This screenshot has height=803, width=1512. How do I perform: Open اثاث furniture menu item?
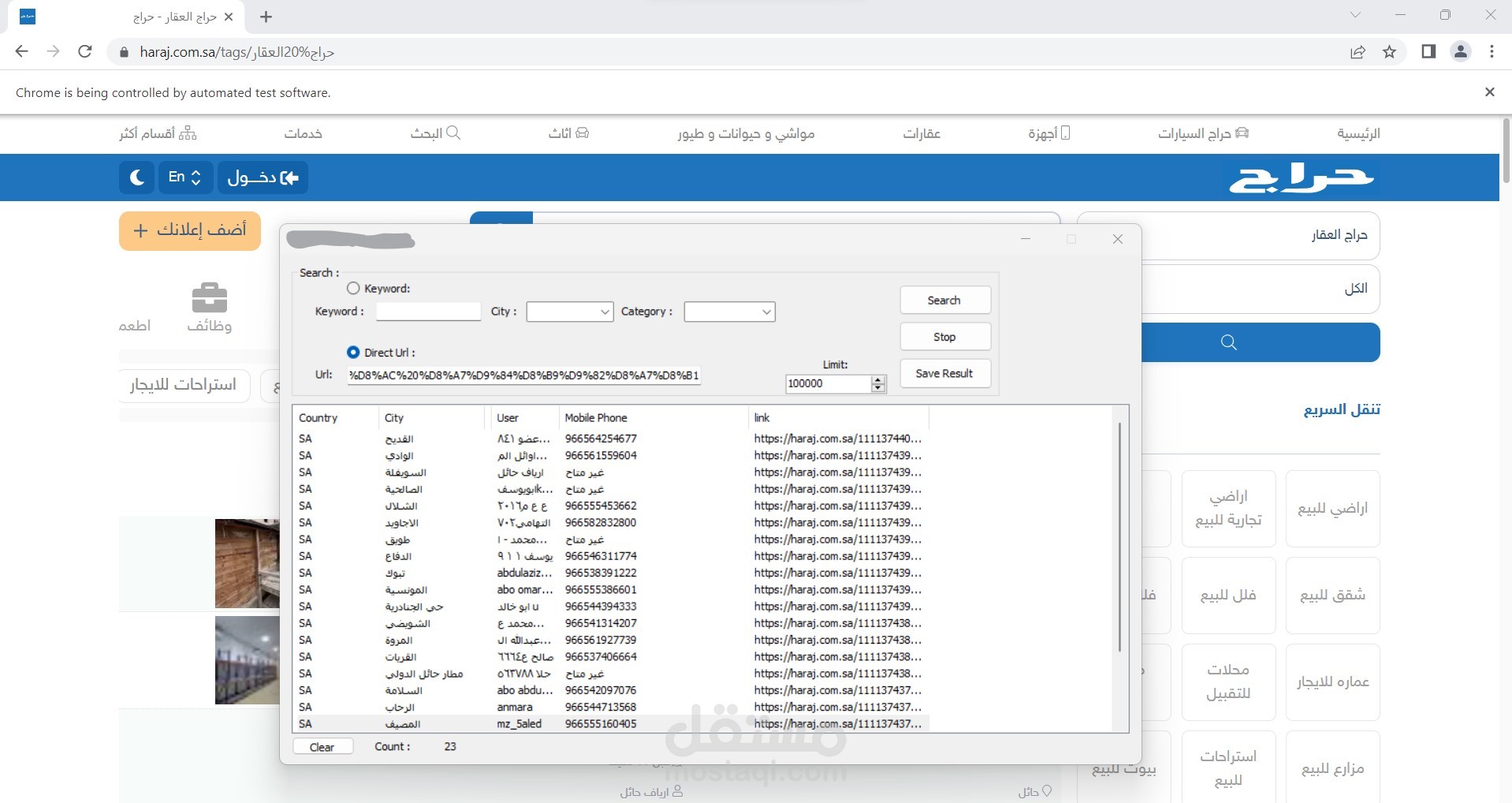coord(568,133)
